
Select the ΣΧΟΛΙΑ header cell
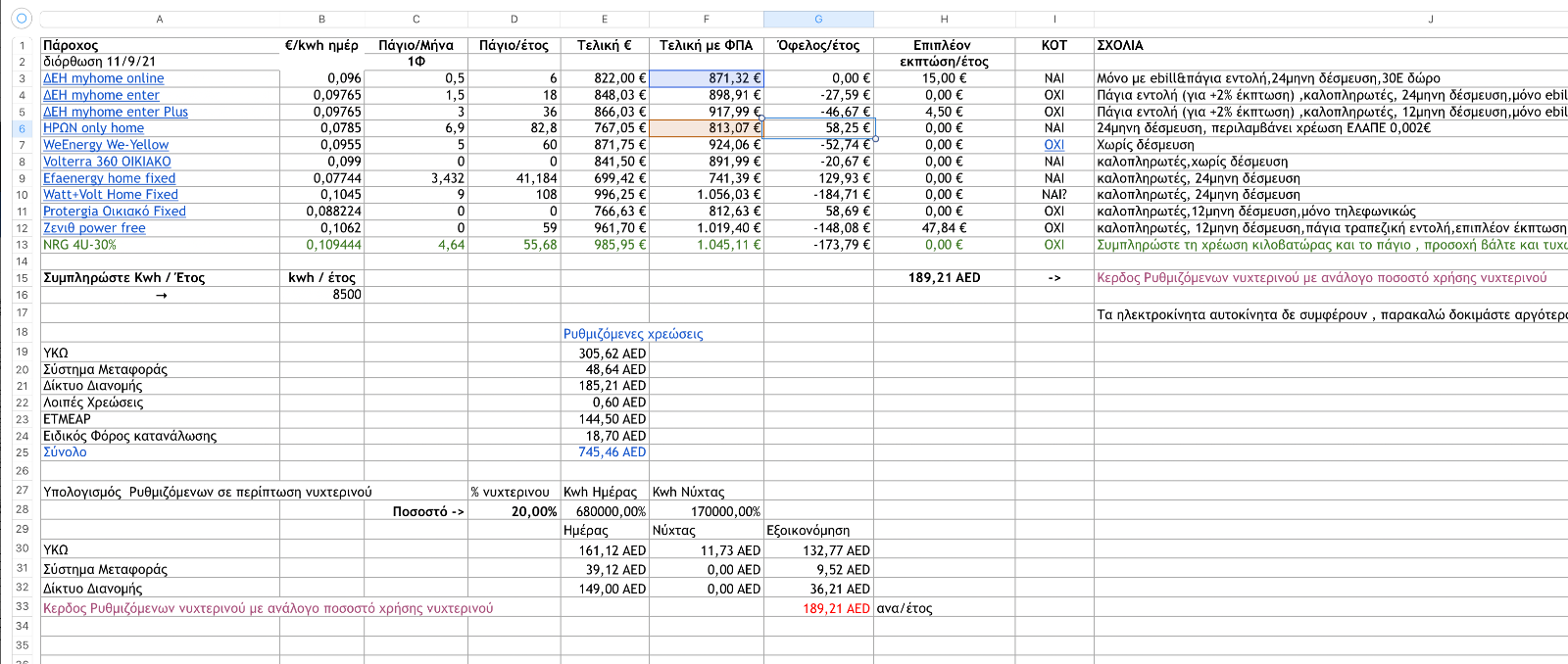pyautogui.click(x=1331, y=45)
